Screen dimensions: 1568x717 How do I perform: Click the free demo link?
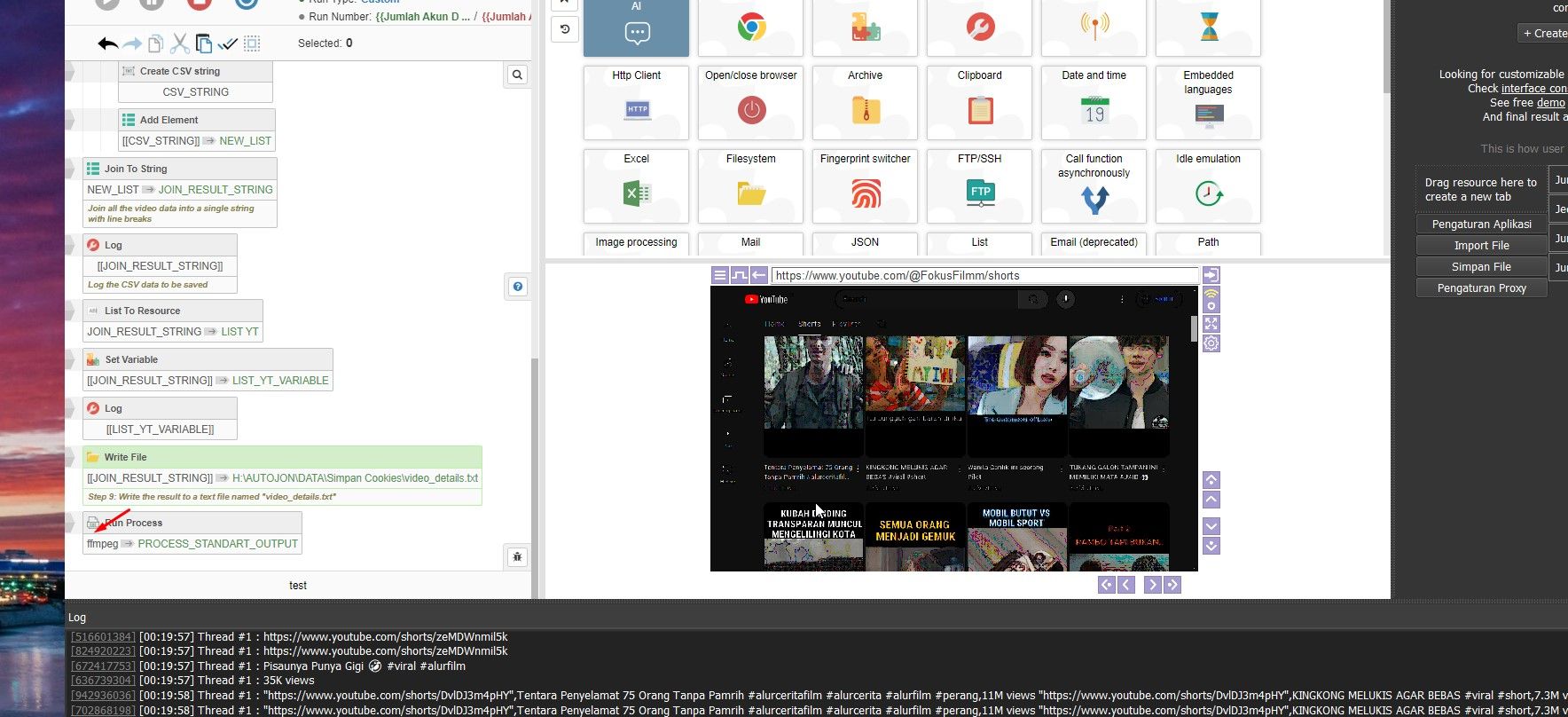pos(1550,103)
